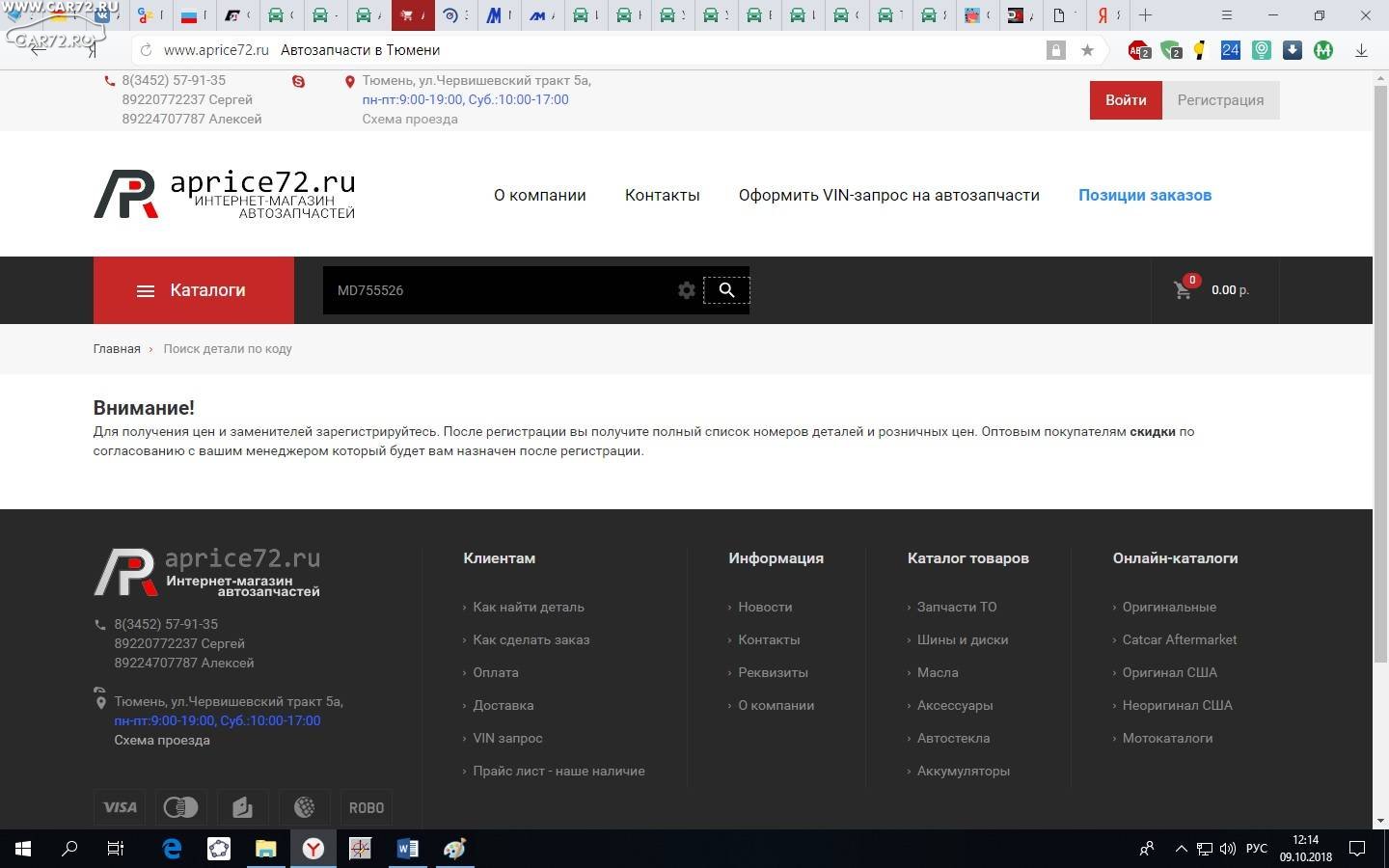
Task: Open Реквизиты footer link
Action: [x=774, y=672]
